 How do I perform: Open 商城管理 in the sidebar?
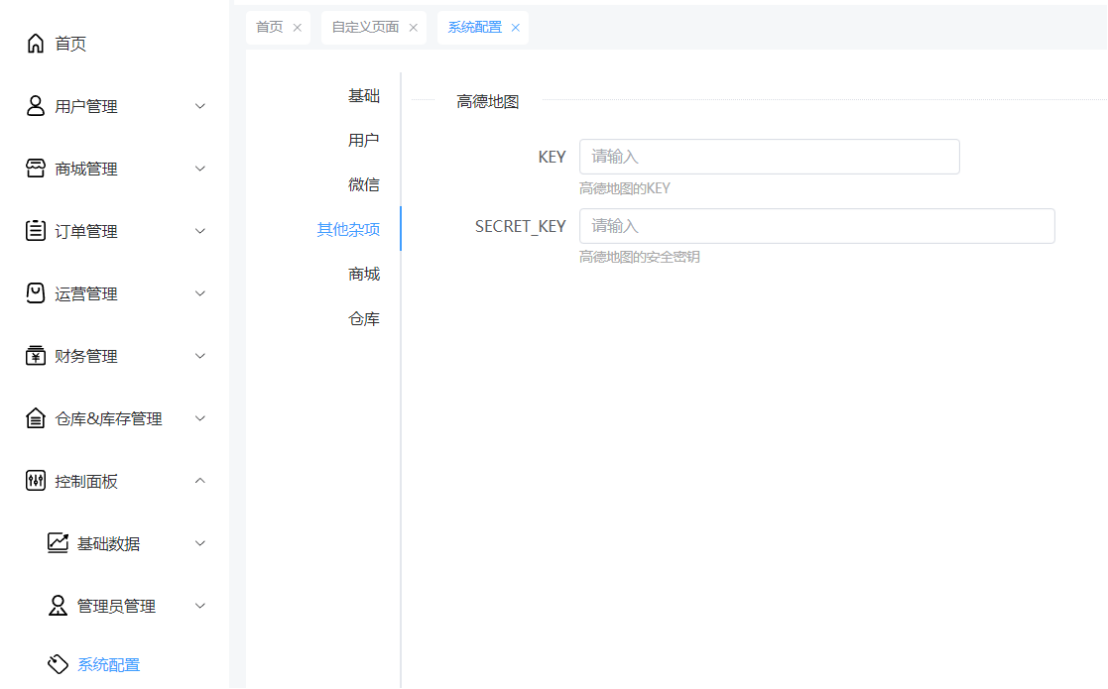[86, 168]
